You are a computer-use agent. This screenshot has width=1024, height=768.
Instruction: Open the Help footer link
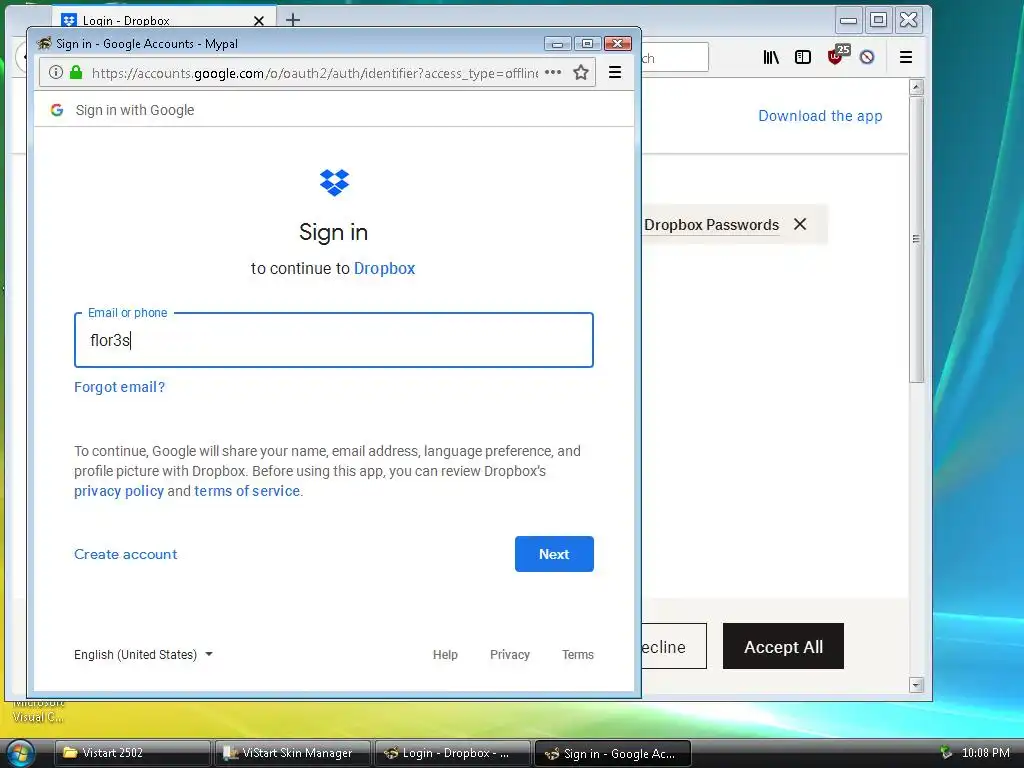click(x=445, y=654)
